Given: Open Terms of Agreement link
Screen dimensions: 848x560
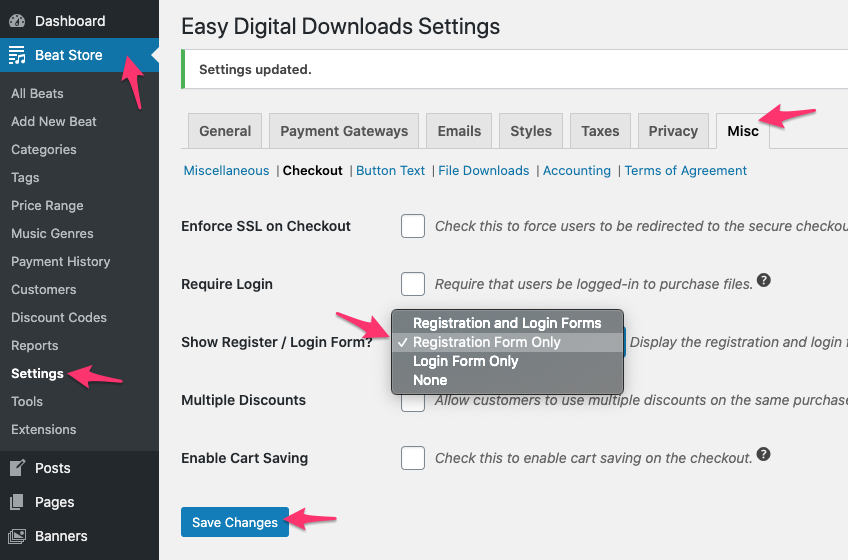Looking at the screenshot, I should pyautogui.click(x=686, y=170).
